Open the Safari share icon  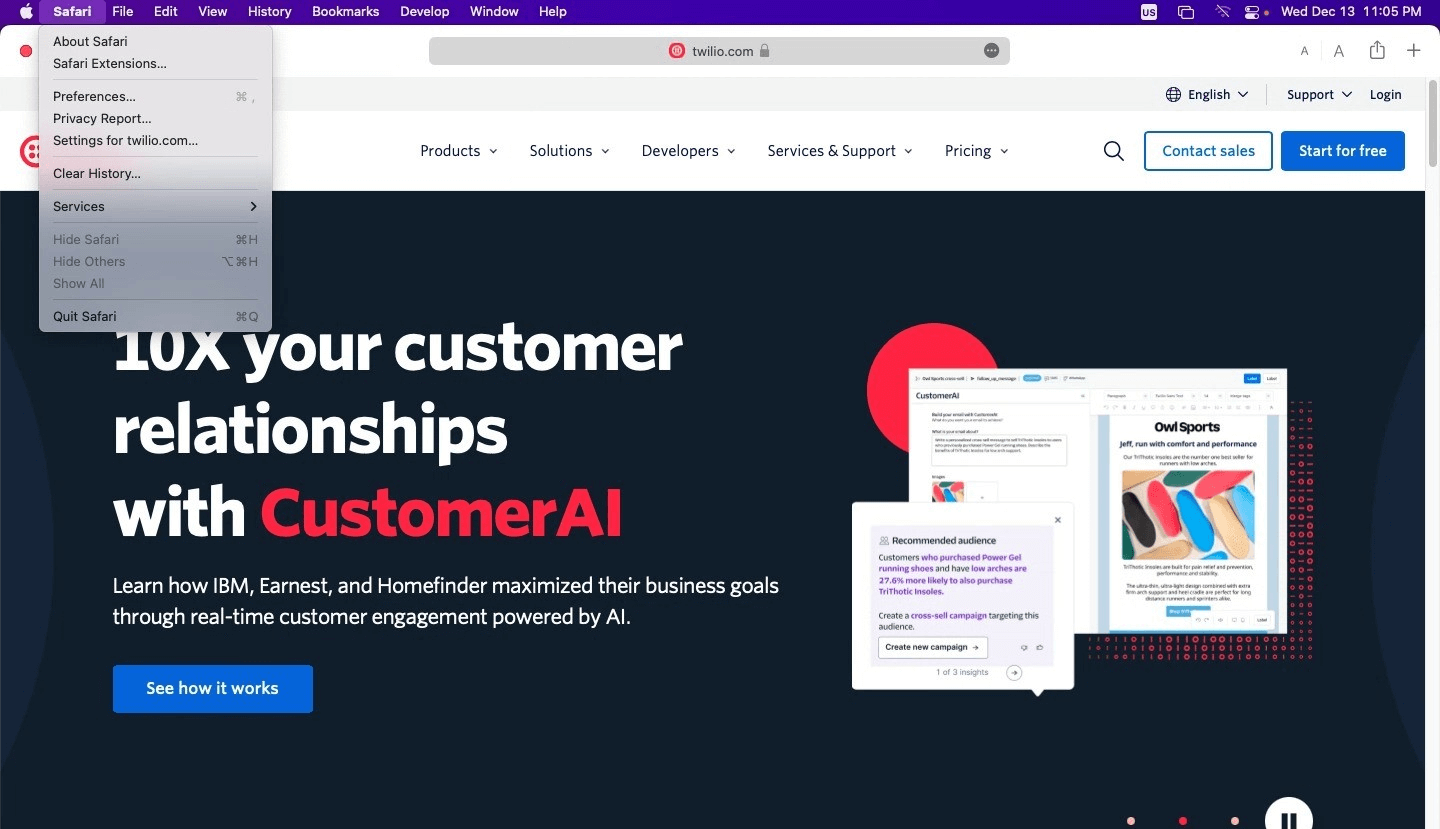[1377, 50]
